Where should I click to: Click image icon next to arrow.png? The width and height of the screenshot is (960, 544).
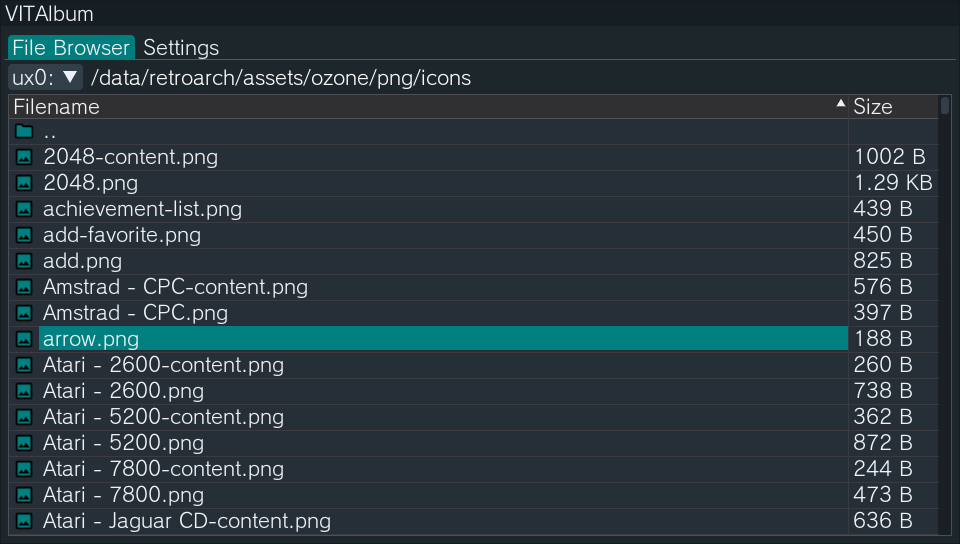[x=24, y=339]
